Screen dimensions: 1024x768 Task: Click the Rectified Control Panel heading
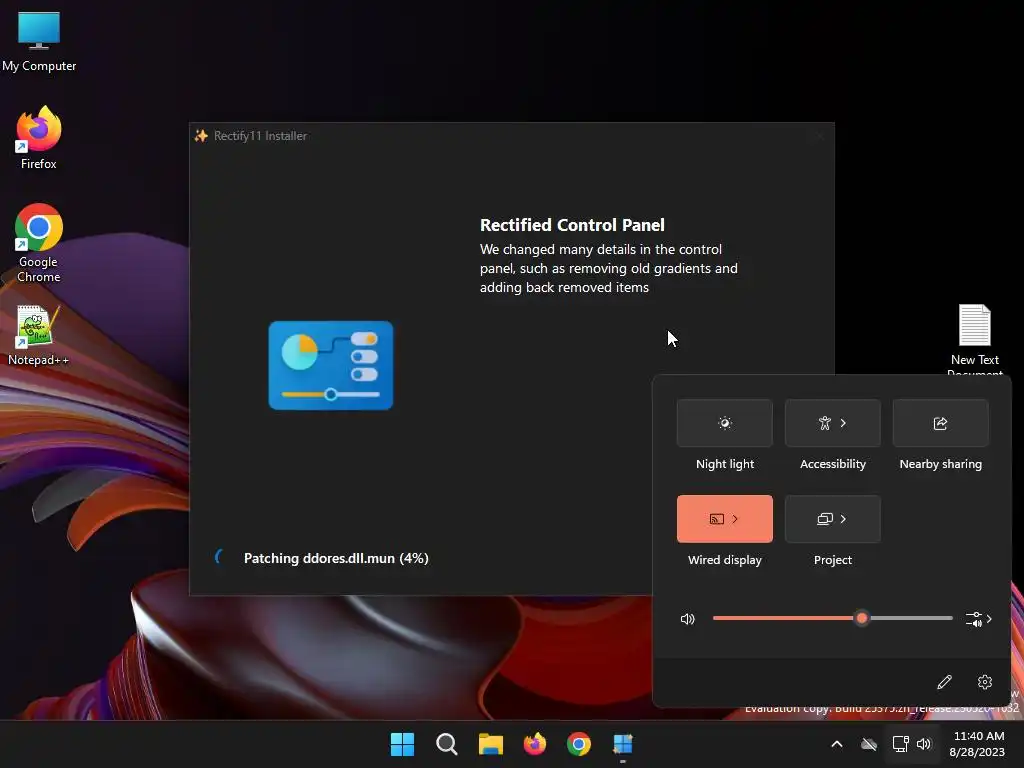tap(572, 225)
